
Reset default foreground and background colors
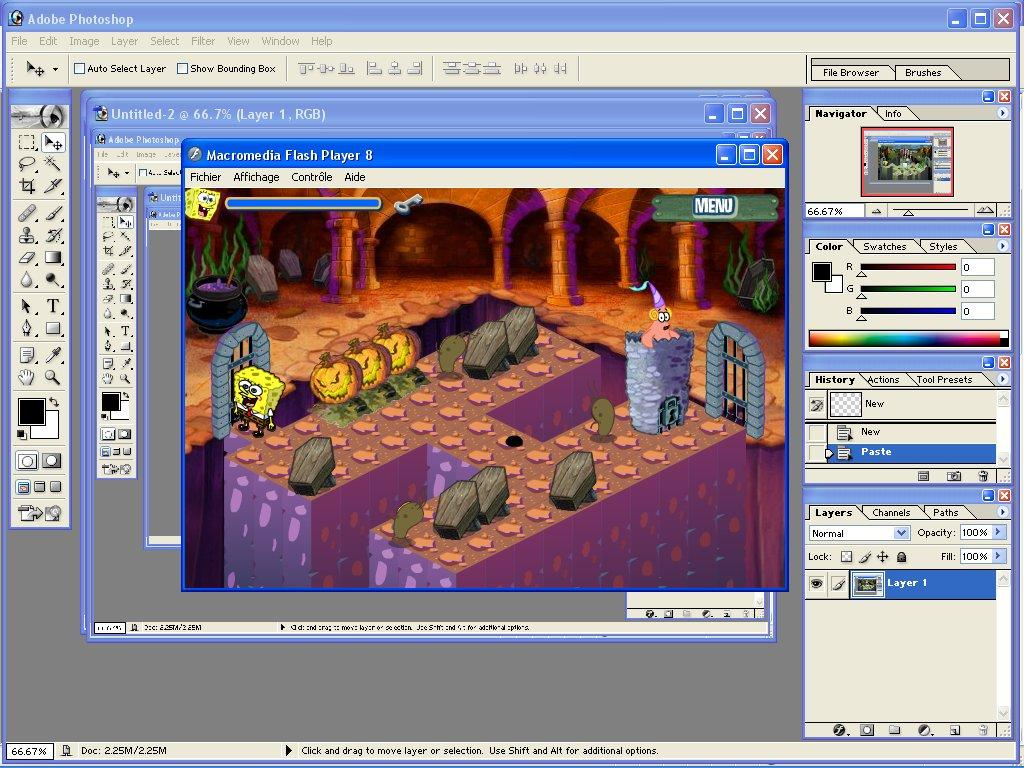click(22, 434)
